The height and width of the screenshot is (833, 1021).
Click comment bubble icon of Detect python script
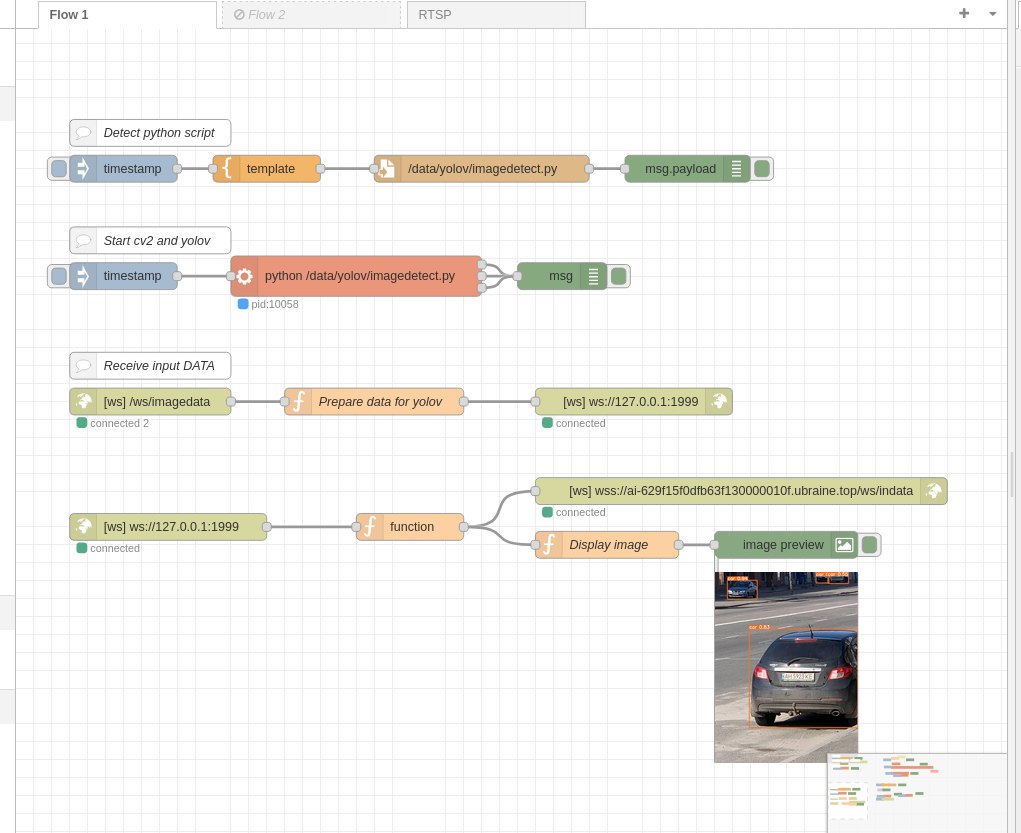pos(83,133)
